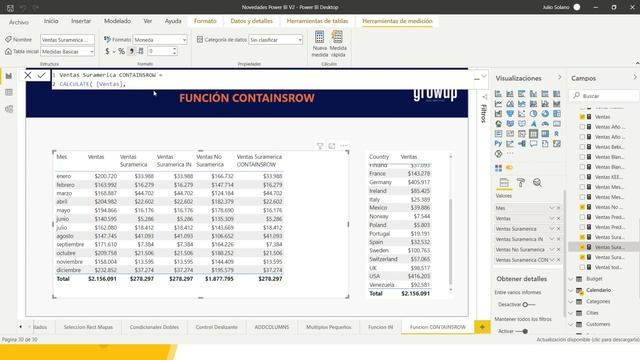Viewport: 640px width, 360px height.
Task: Apply currency format with the $ icon
Action: (107, 51)
